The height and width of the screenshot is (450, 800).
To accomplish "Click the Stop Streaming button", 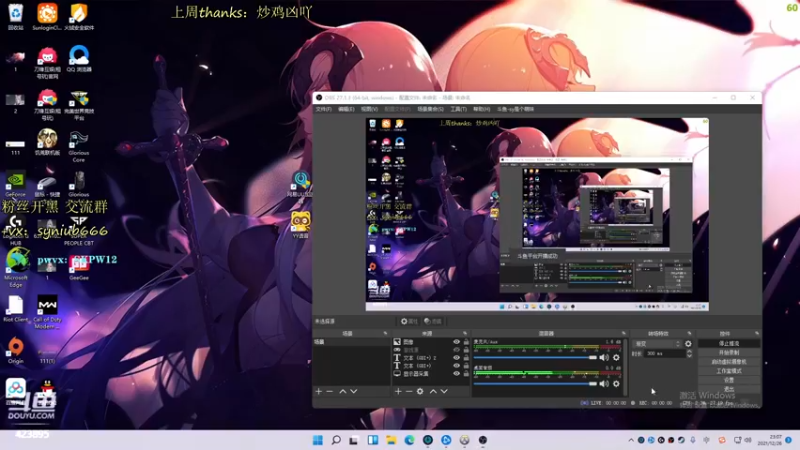I will tap(729, 343).
